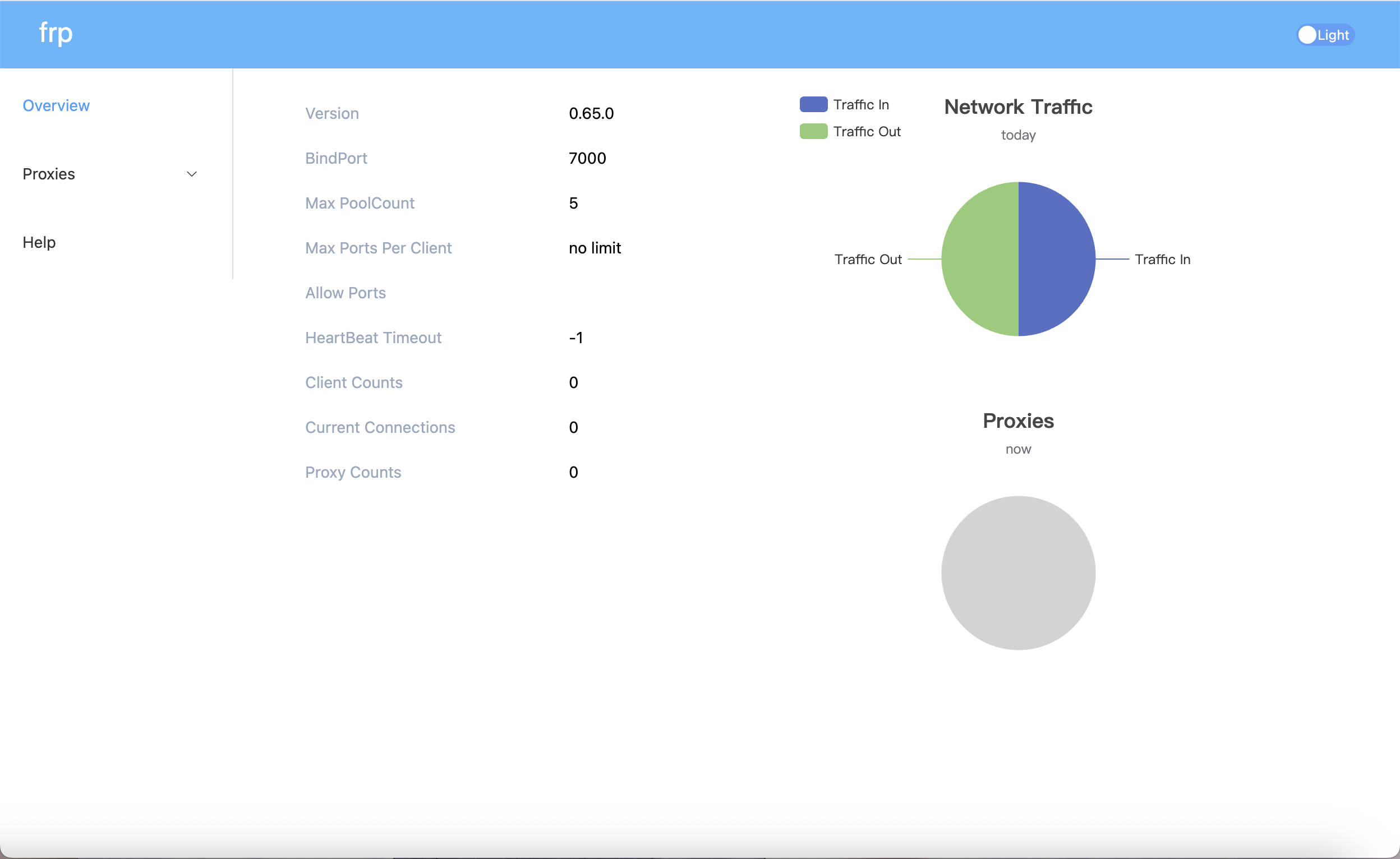Open the Overview menu item
This screenshot has width=1400, height=859.
coord(56,105)
